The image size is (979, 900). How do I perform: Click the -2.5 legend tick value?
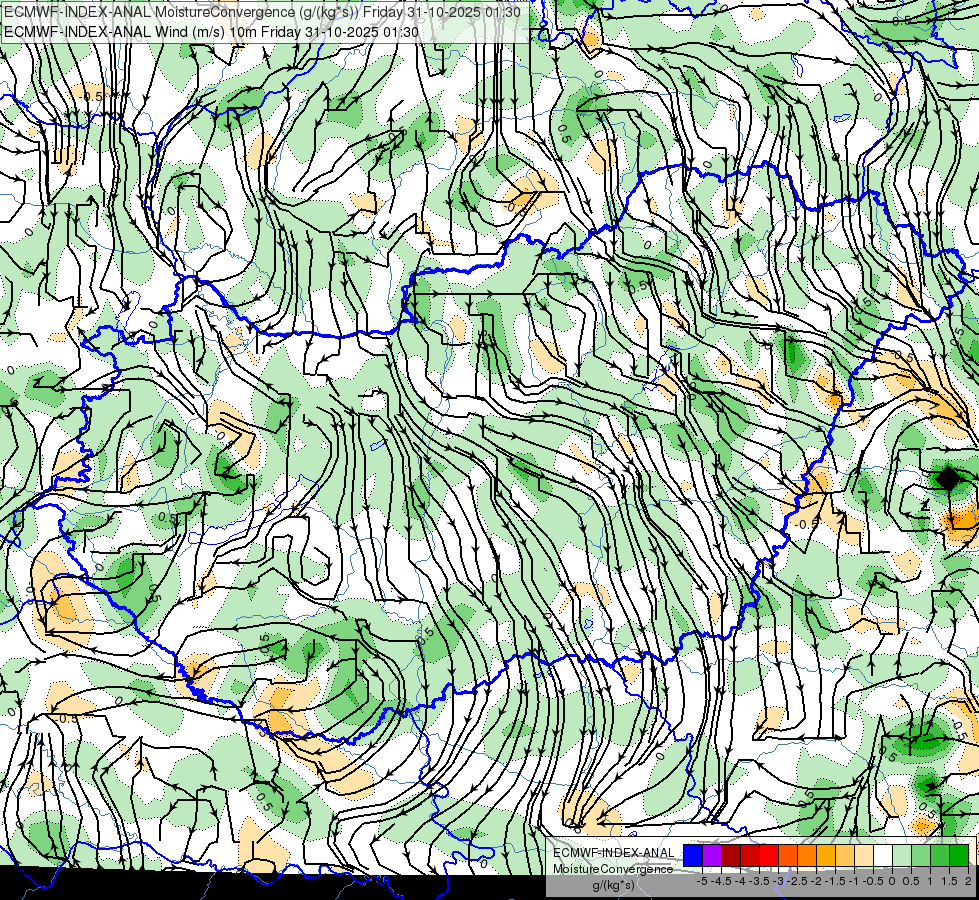pyautogui.click(x=797, y=881)
